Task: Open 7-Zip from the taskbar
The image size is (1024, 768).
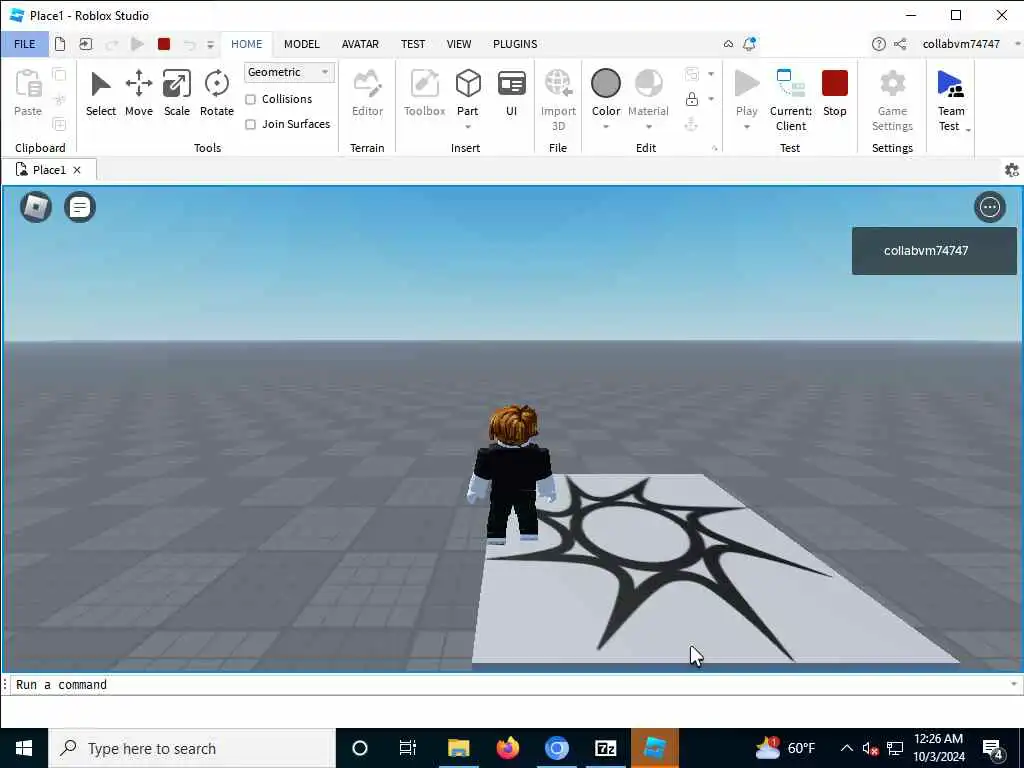Action: 605,748
